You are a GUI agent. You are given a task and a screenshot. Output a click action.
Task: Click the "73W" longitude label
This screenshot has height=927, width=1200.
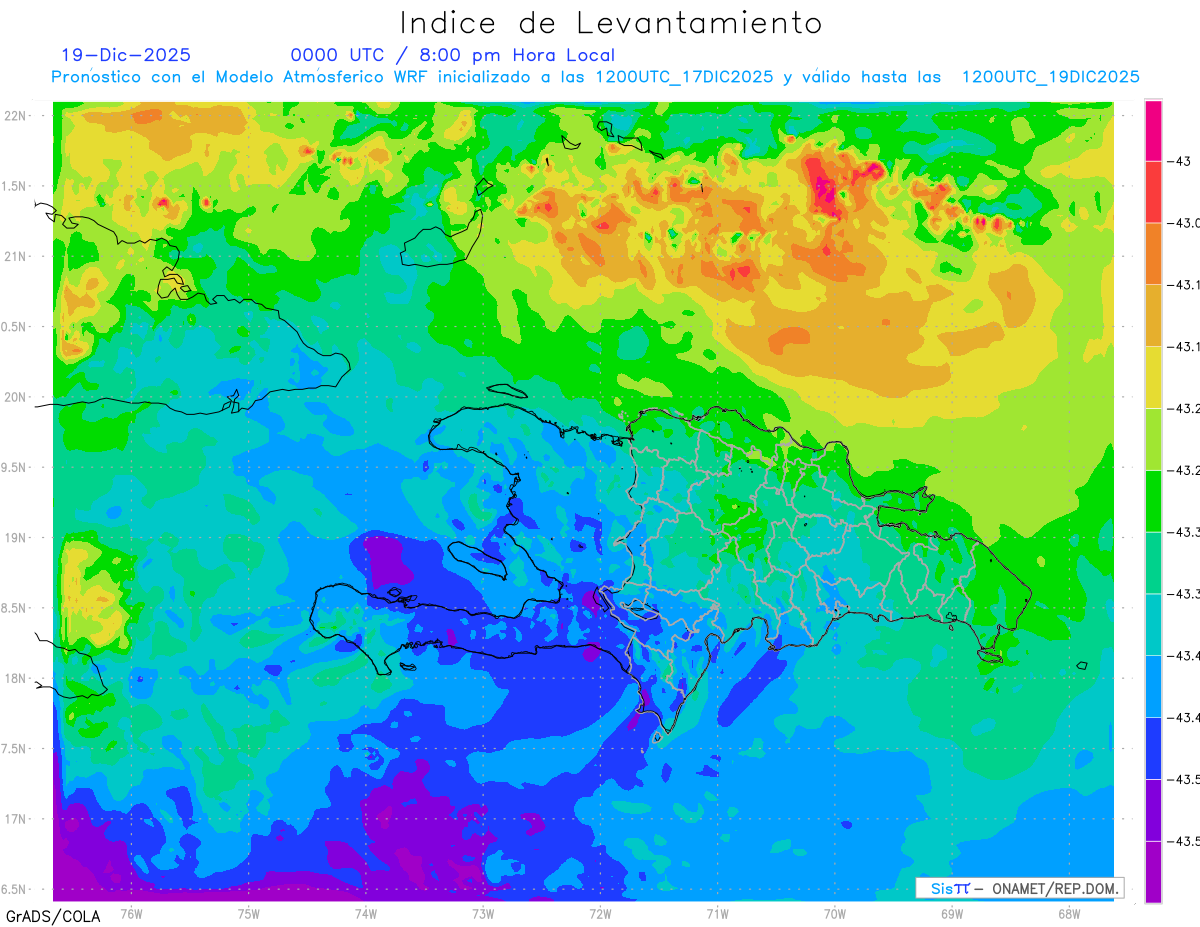(483, 913)
